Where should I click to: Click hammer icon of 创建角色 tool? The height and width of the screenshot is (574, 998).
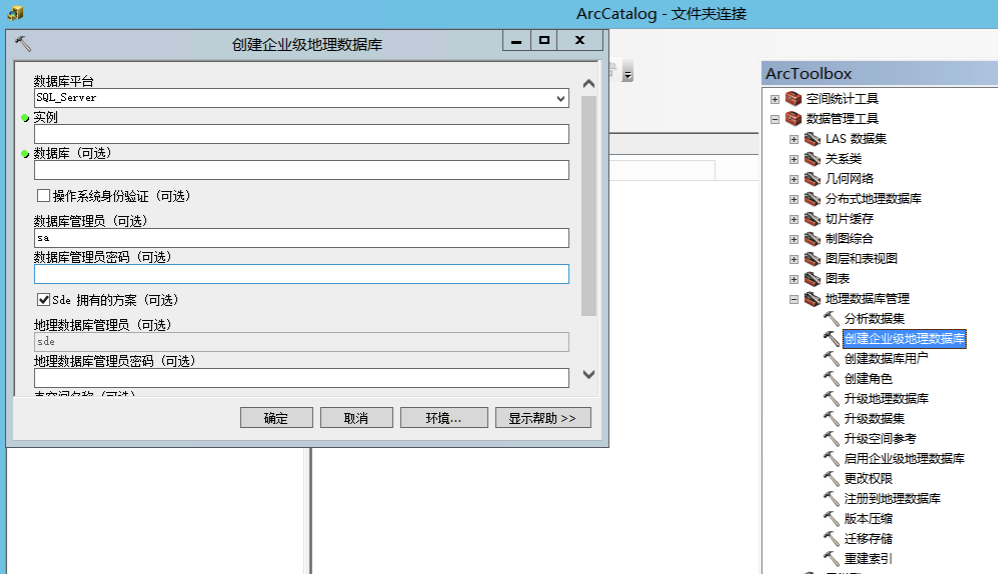(831, 379)
